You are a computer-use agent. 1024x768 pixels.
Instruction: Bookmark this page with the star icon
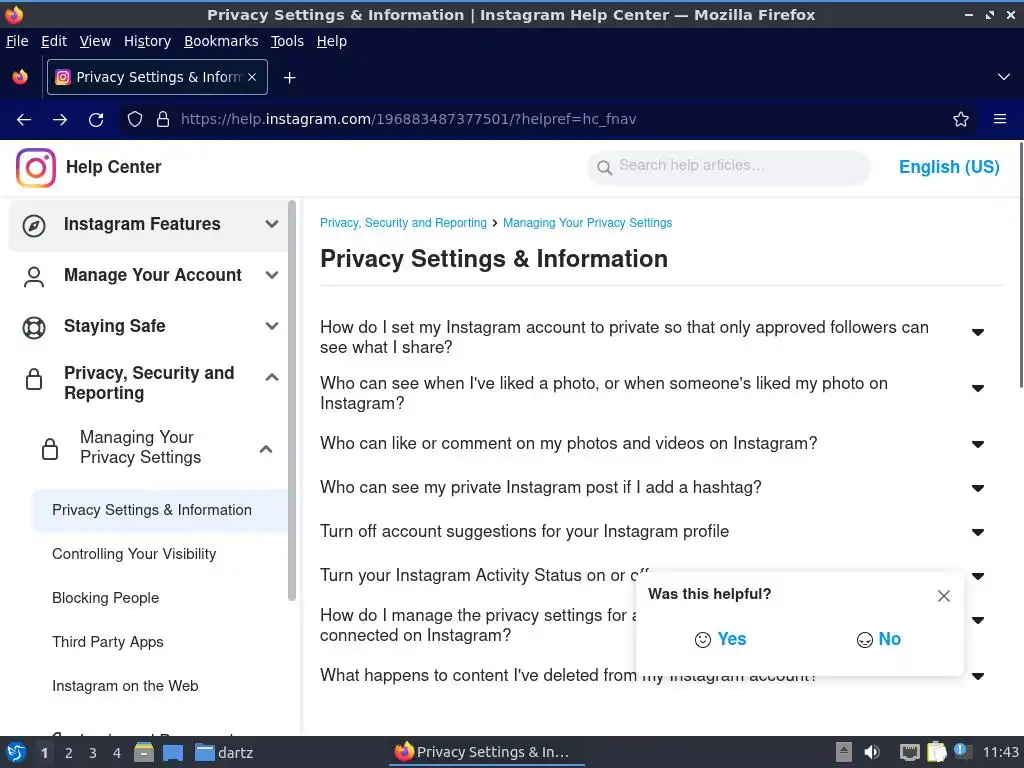[961, 119]
